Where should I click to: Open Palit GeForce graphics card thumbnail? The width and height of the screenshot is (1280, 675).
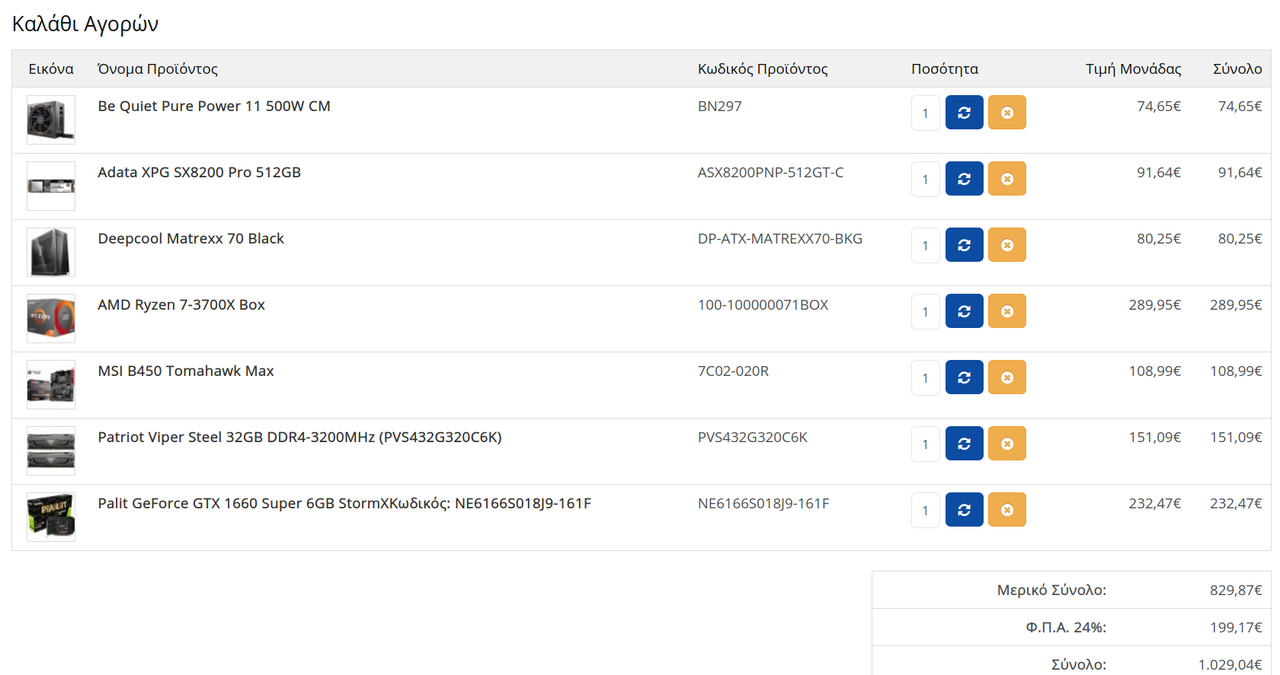point(51,516)
